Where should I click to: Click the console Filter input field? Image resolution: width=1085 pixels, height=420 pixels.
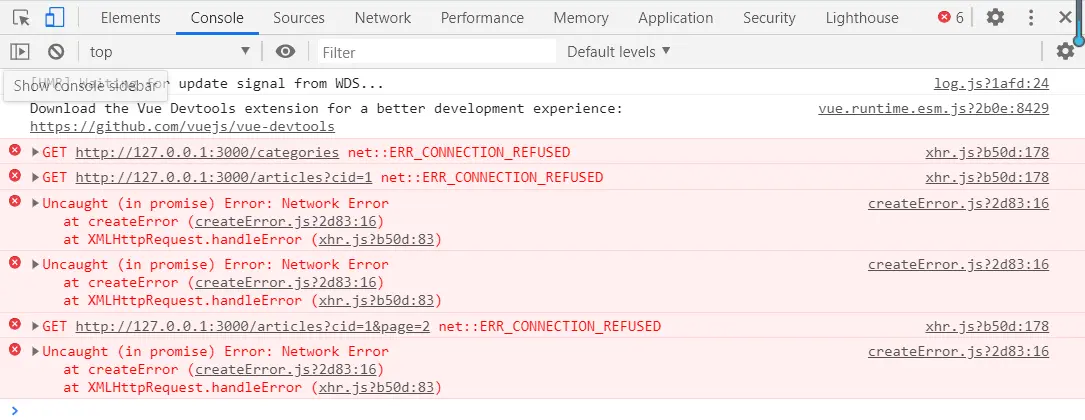(x=437, y=52)
